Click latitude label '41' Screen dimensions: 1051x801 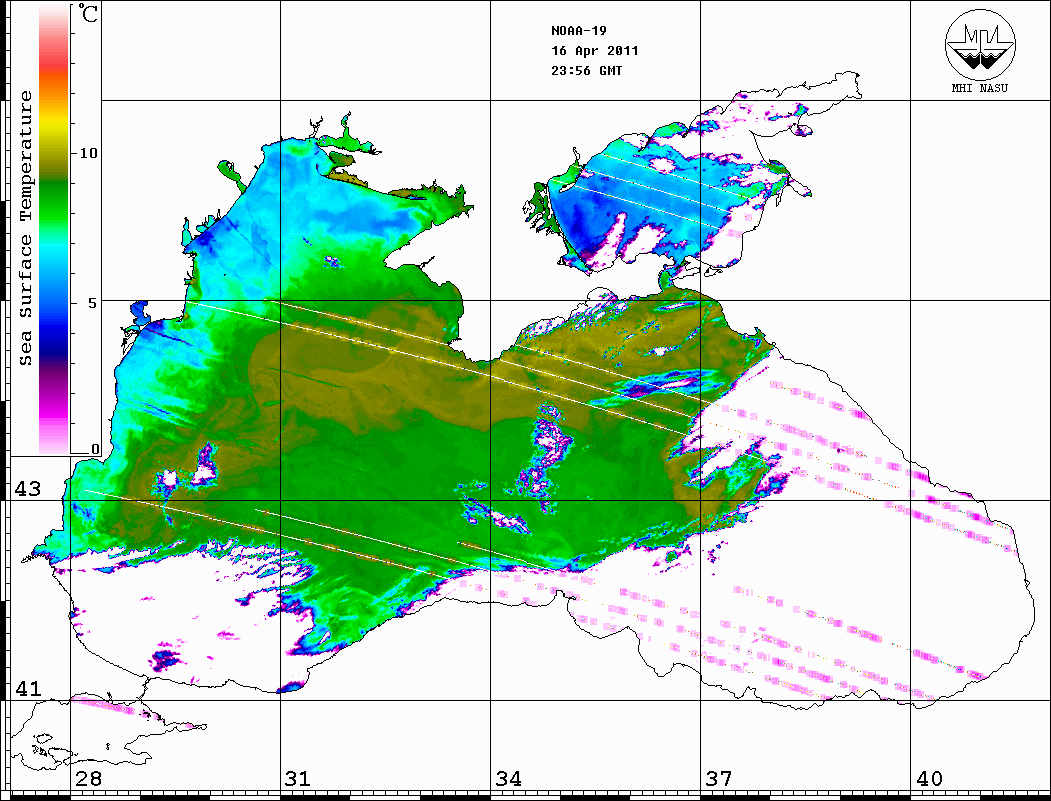(27, 688)
